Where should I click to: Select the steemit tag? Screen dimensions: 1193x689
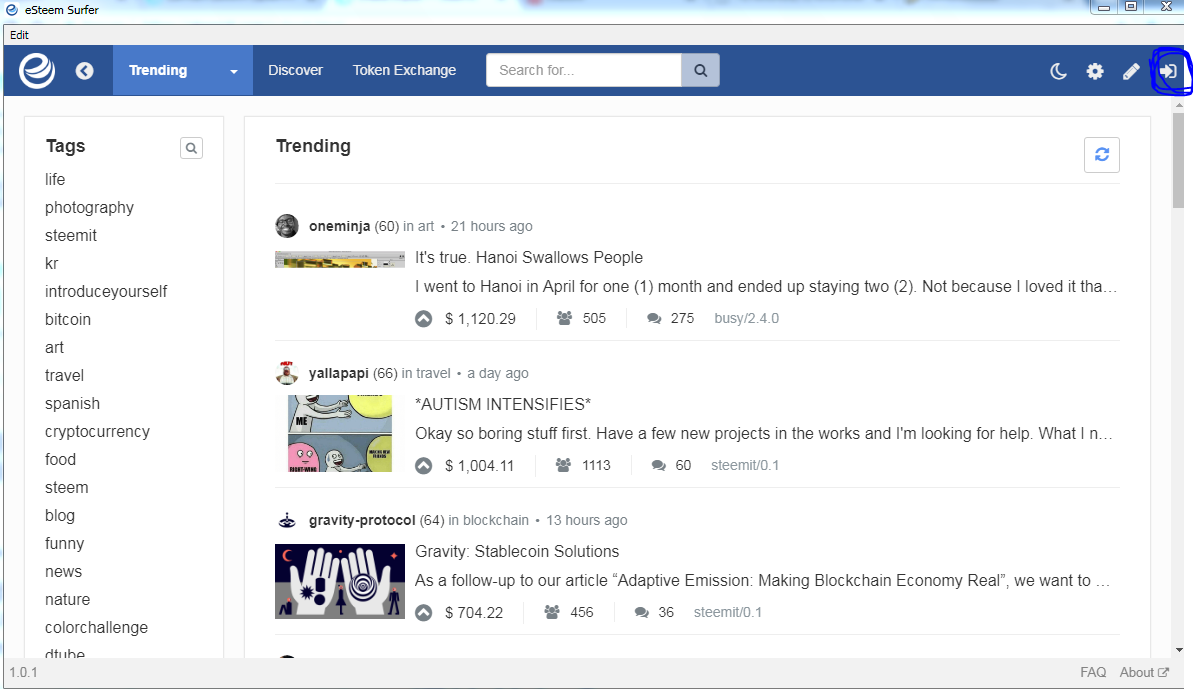click(x=71, y=236)
